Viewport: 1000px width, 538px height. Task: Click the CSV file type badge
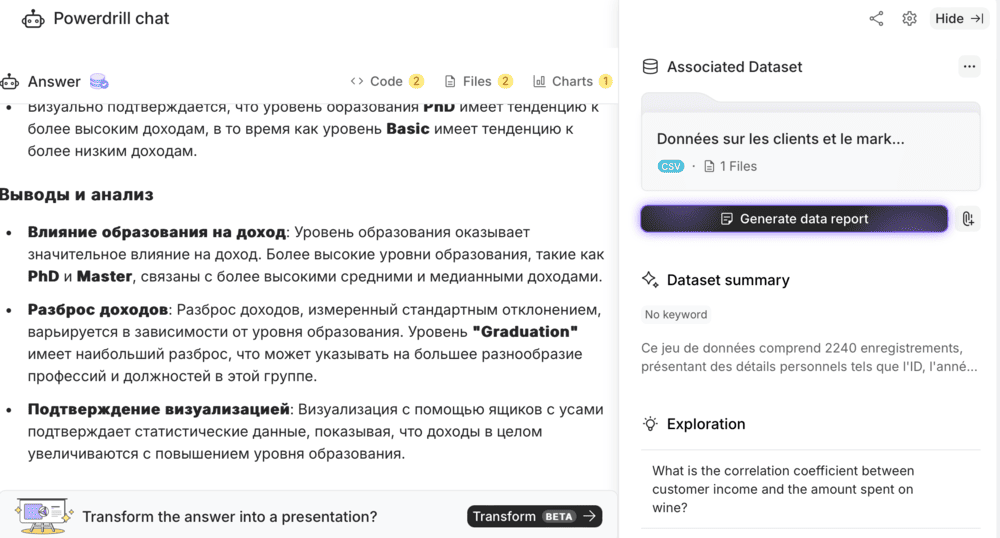[670, 166]
